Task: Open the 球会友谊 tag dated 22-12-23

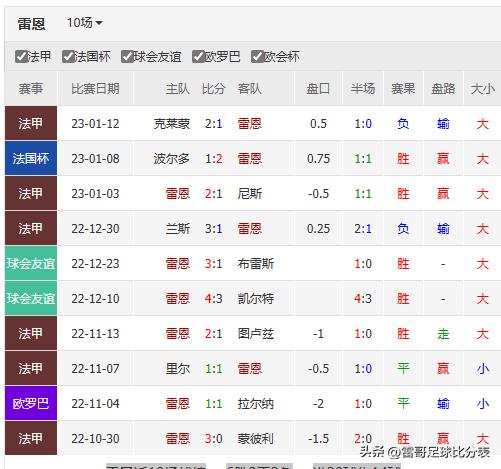Action: (x=31, y=263)
